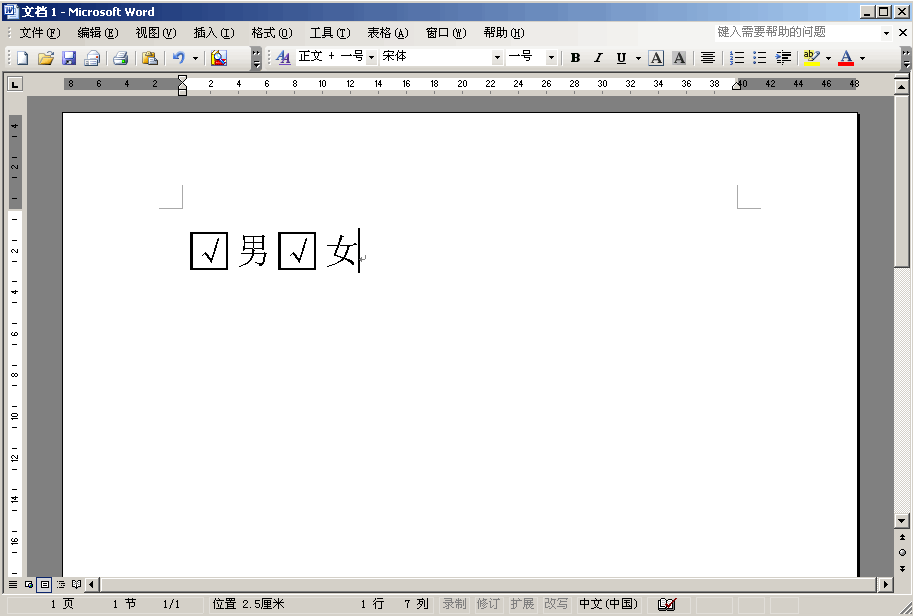Click the checked box before 男
The height and width of the screenshot is (616, 913).
point(209,251)
